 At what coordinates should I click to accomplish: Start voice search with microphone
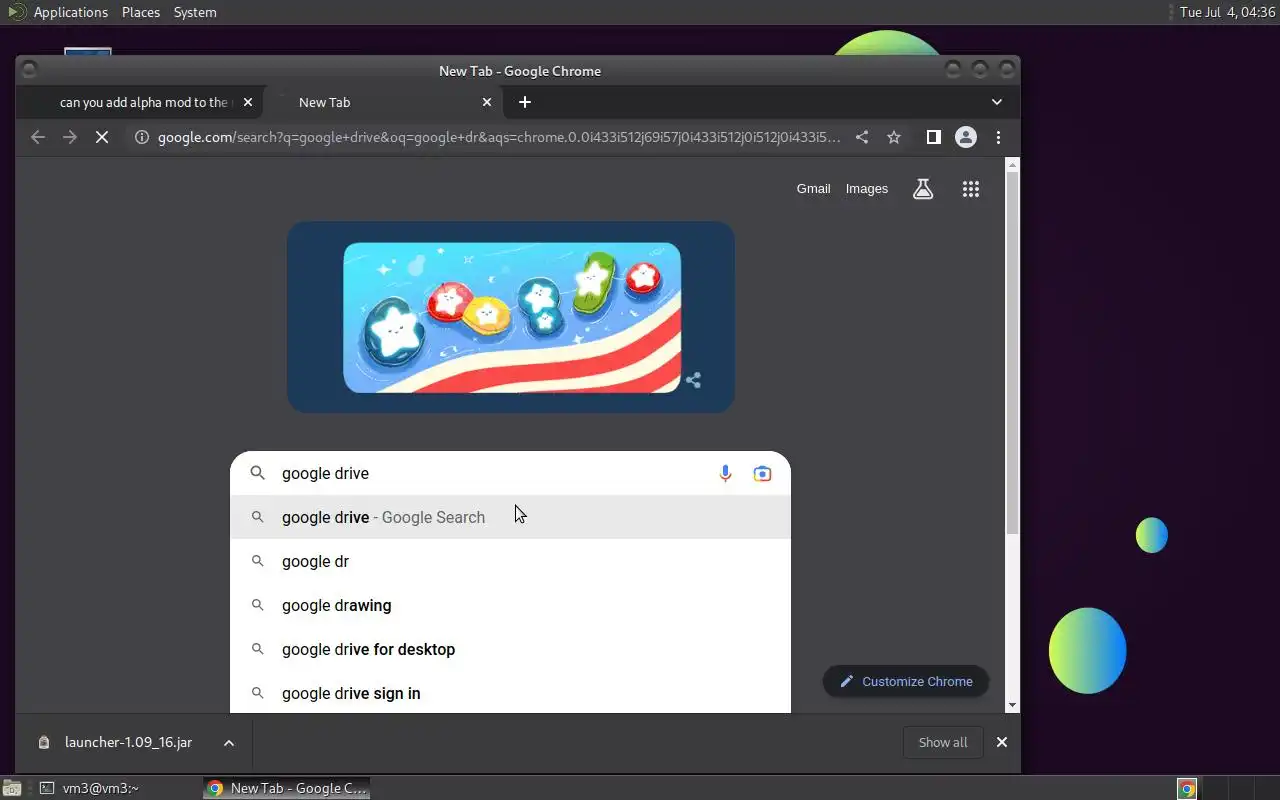[726, 474]
